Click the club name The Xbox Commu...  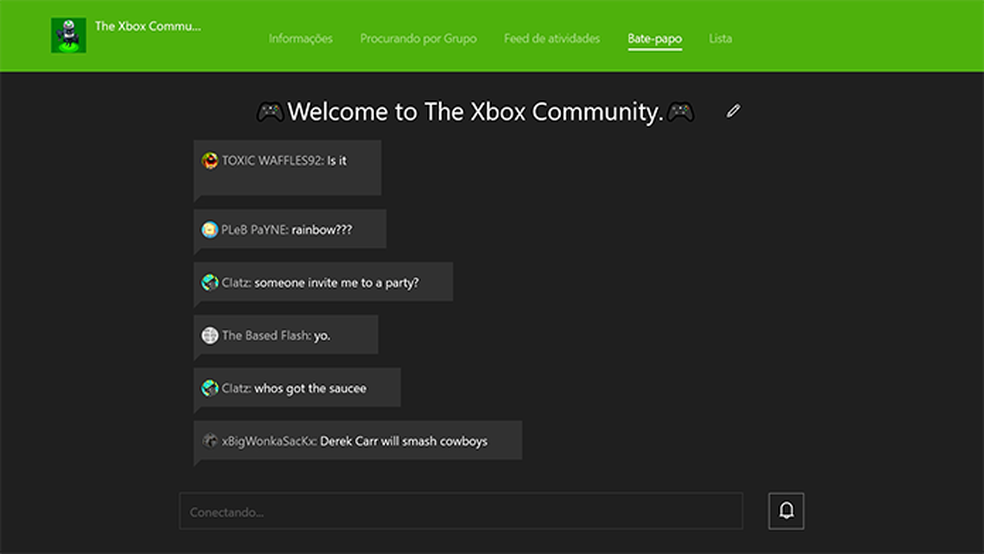point(148,26)
